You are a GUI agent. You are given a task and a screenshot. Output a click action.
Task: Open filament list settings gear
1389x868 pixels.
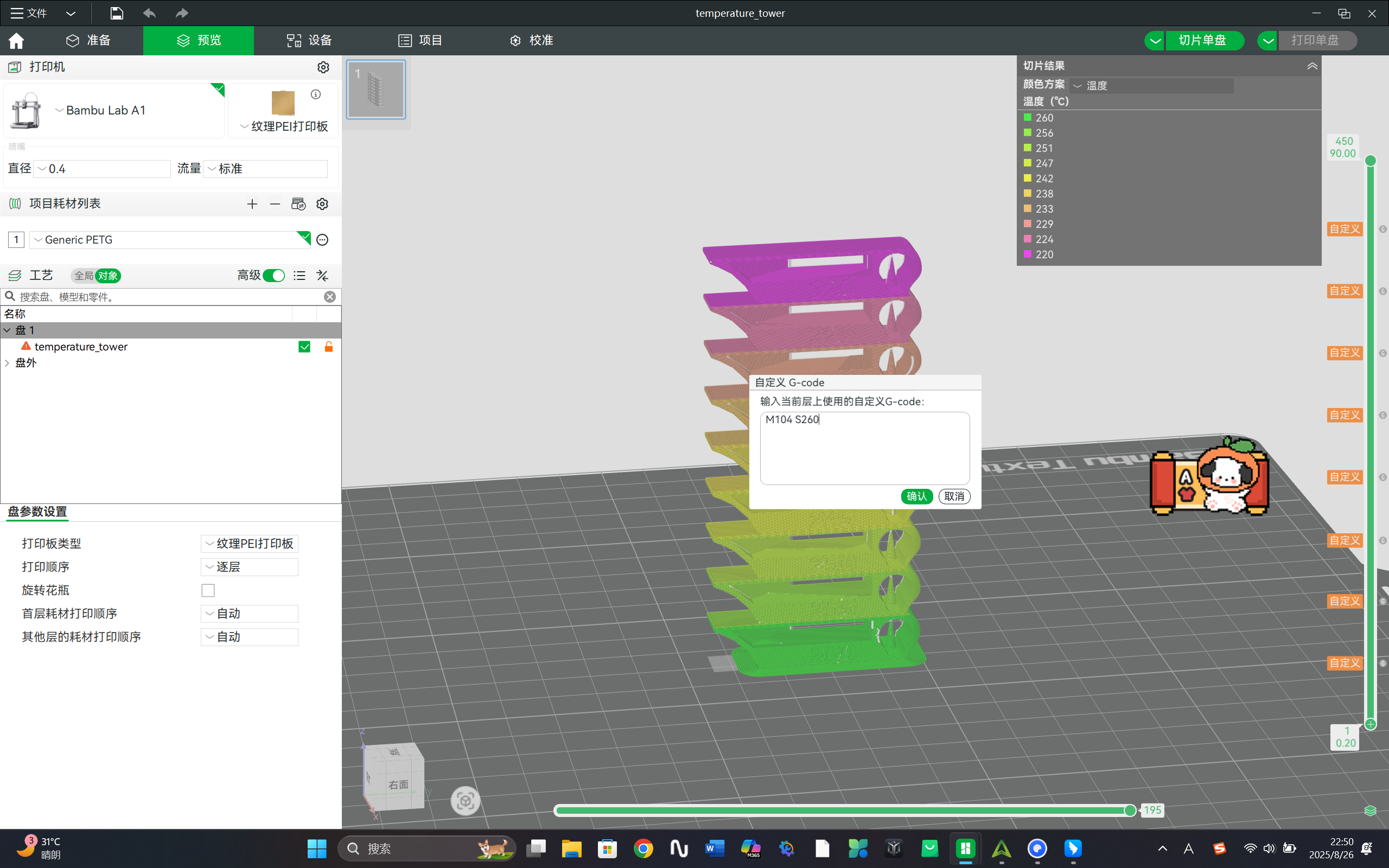(x=323, y=204)
